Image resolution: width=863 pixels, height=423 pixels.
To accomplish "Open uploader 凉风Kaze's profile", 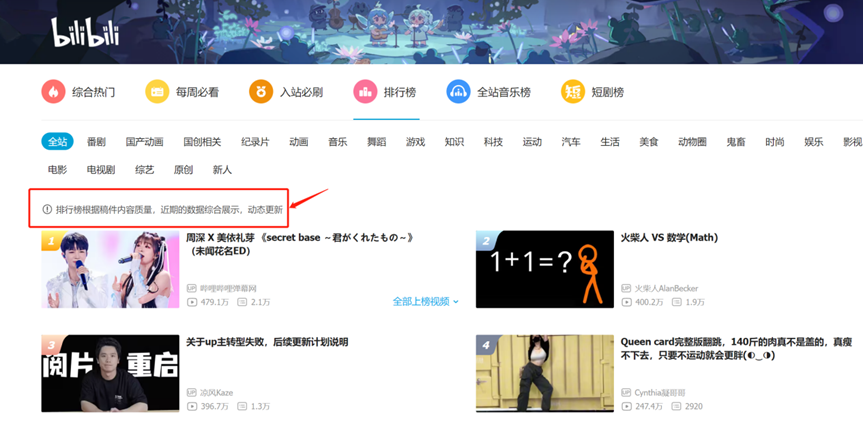I will (x=217, y=393).
